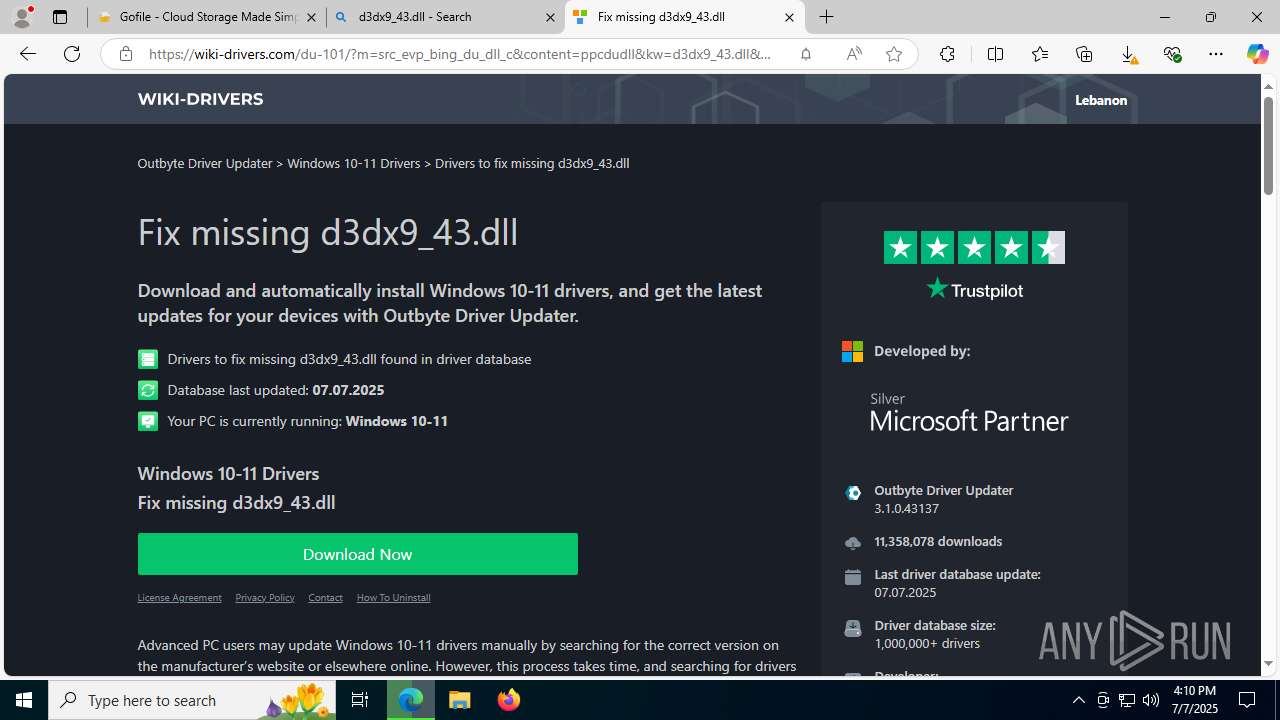Click the WIKI-DRIVERS site logo
Image resolution: width=1280 pixels, height=720 pixels.
pyautogui.click(x=200, y=99)
